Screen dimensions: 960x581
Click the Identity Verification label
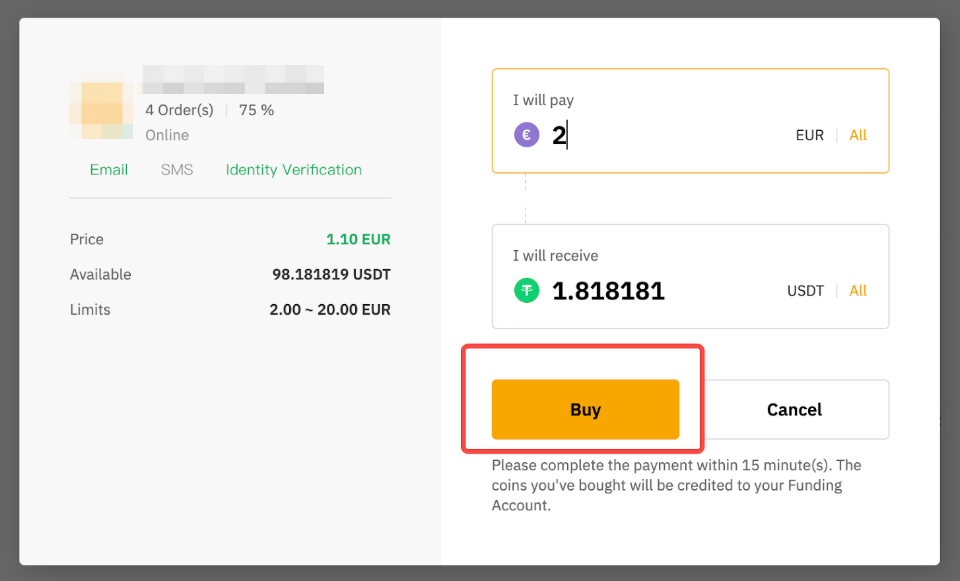pos(294,170)
